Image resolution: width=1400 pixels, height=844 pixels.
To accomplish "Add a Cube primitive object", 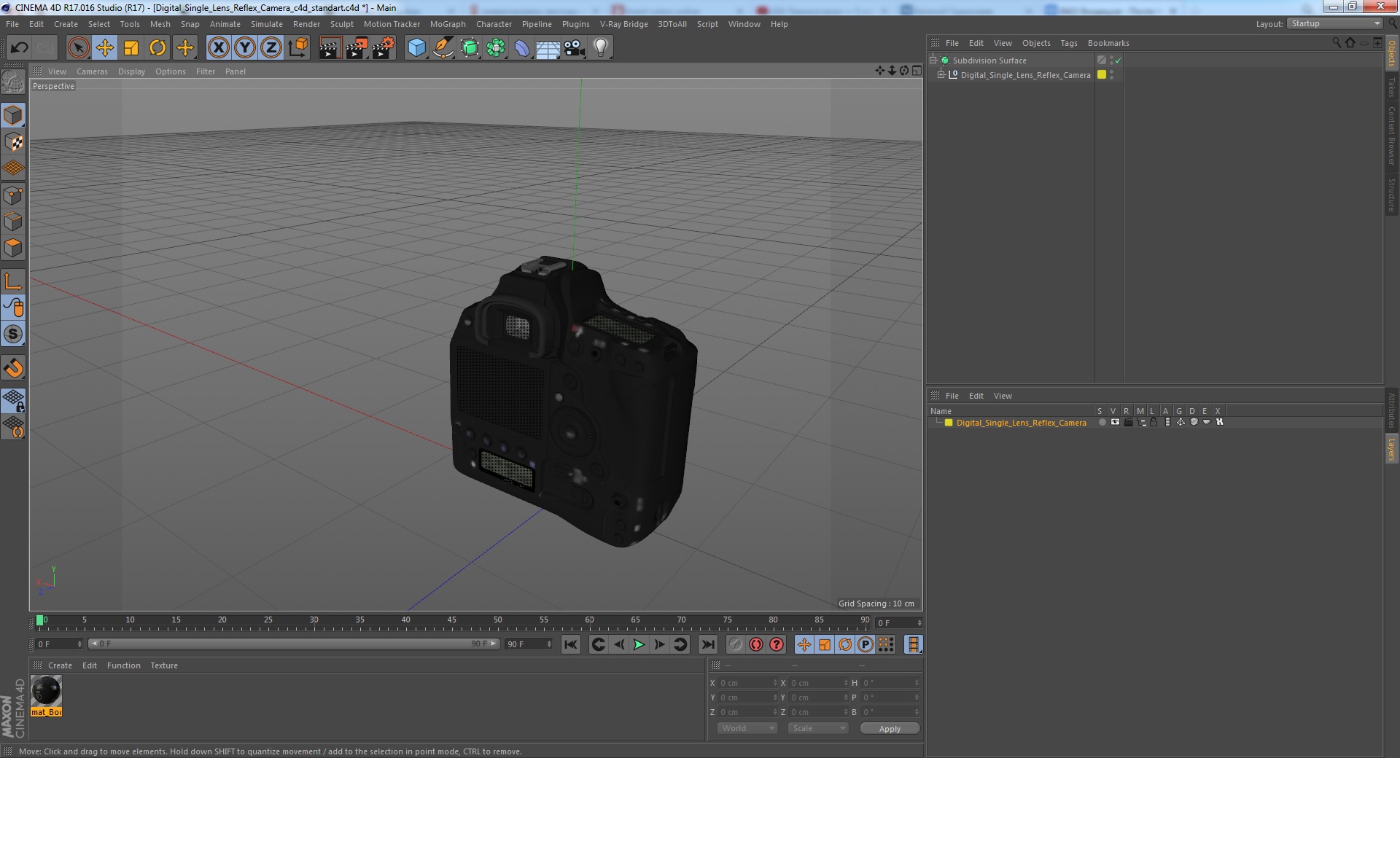I will point(416,48).
